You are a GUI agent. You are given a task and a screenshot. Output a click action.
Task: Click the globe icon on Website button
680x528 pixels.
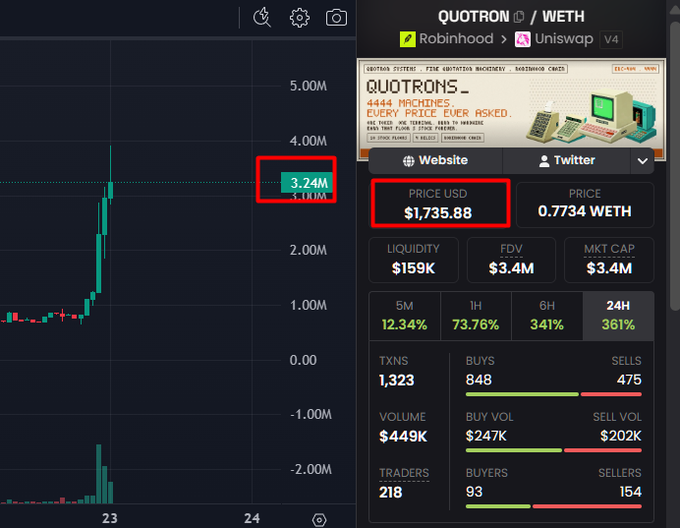tap(409, 161)
